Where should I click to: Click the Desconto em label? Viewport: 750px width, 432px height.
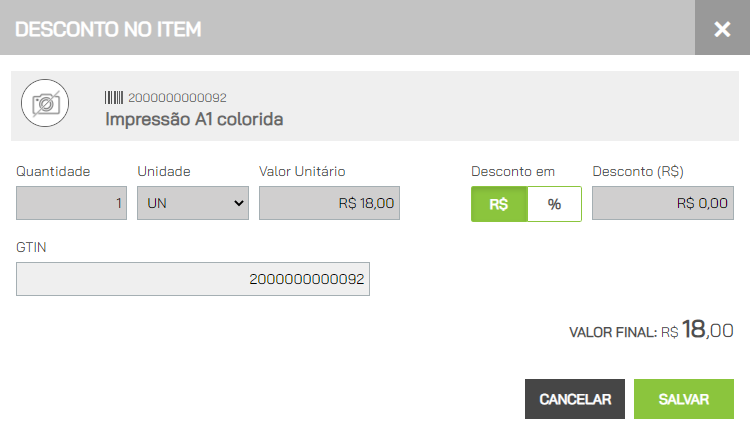coord(513,171)
